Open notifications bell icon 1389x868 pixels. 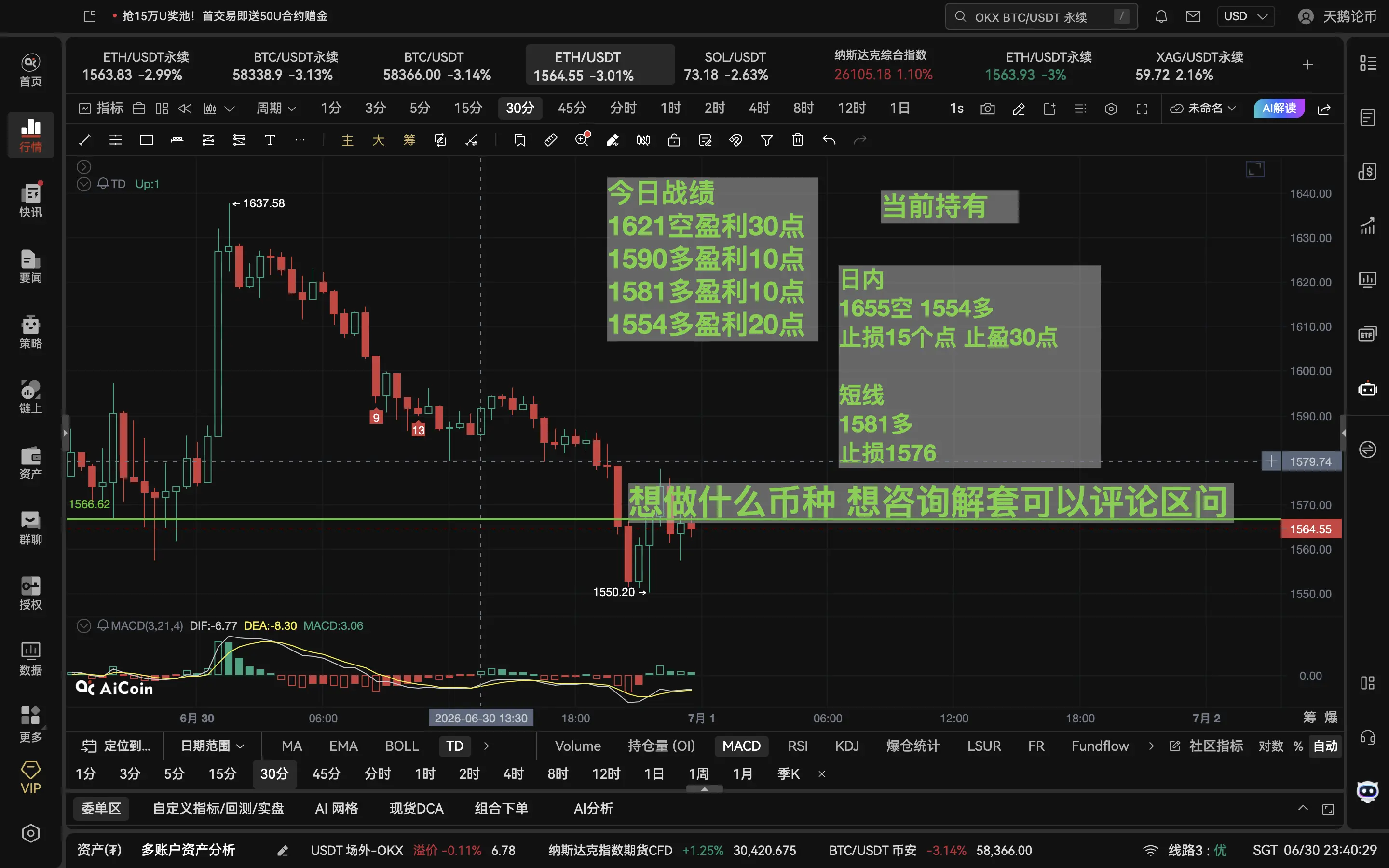[1161, 16]
